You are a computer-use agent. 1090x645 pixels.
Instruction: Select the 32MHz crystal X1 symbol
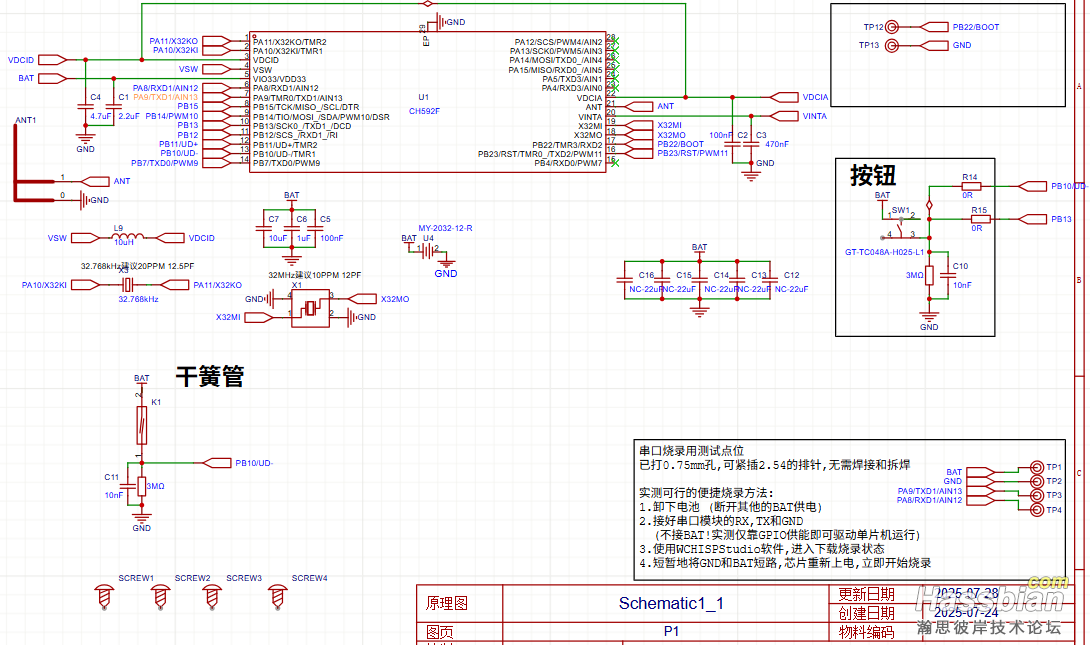pos(310,308)
